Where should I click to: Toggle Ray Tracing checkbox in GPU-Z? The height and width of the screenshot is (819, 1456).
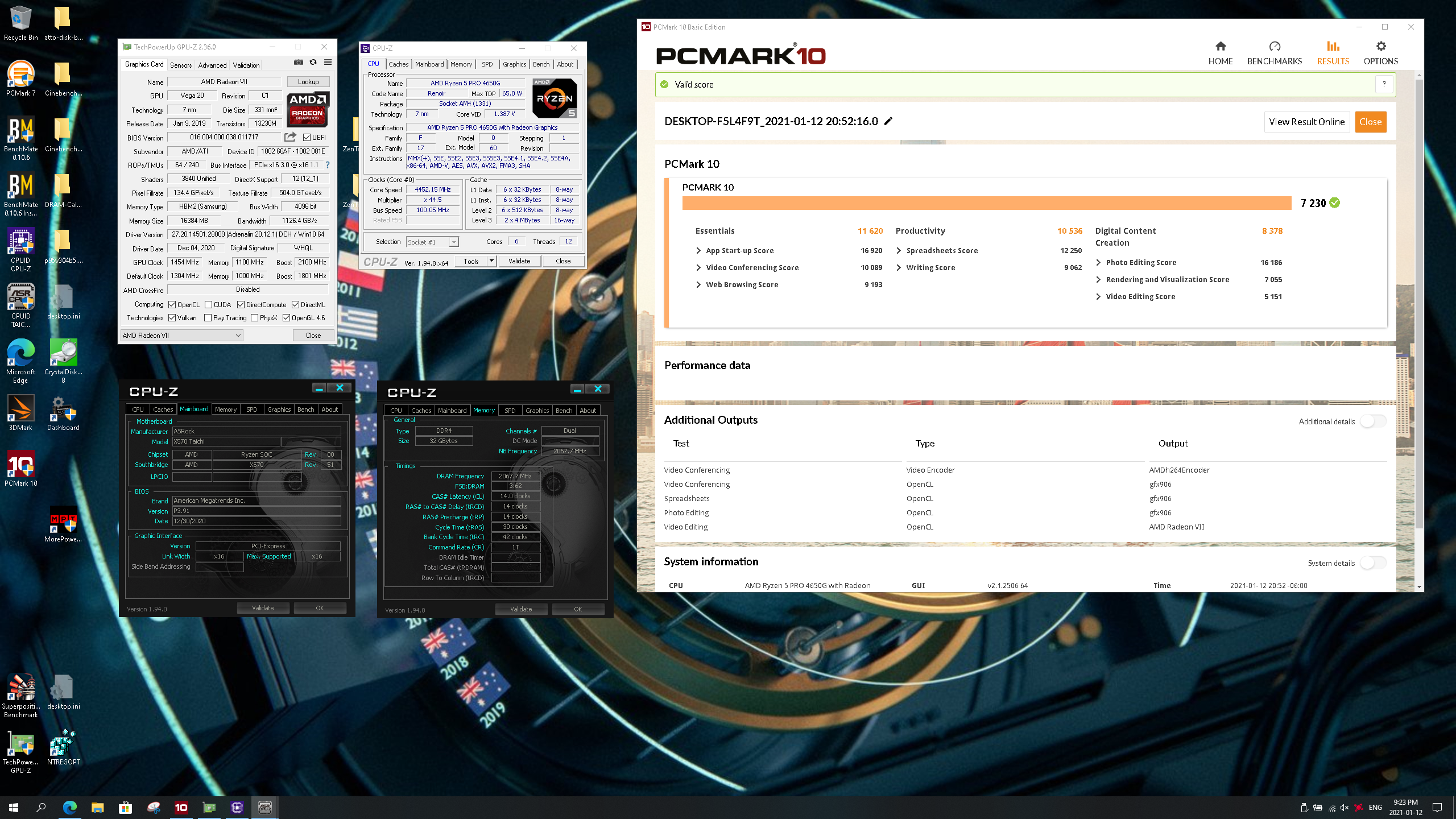tap(208, 317)
